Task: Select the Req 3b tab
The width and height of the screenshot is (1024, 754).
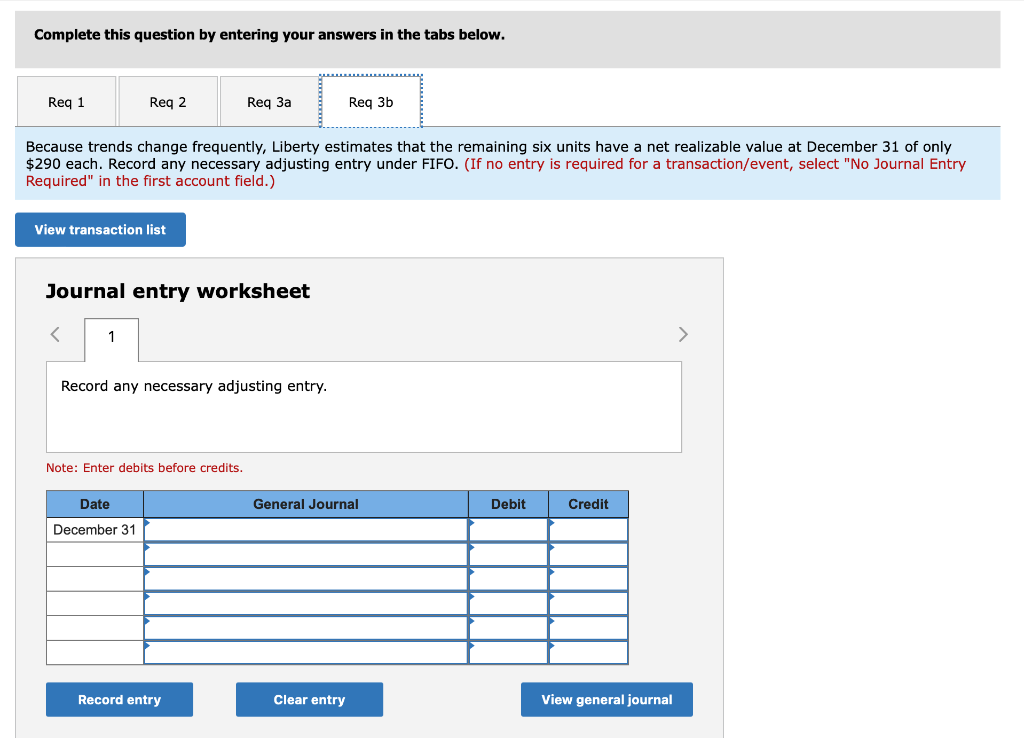Action: pyautogui.click(x=371, y=102)
